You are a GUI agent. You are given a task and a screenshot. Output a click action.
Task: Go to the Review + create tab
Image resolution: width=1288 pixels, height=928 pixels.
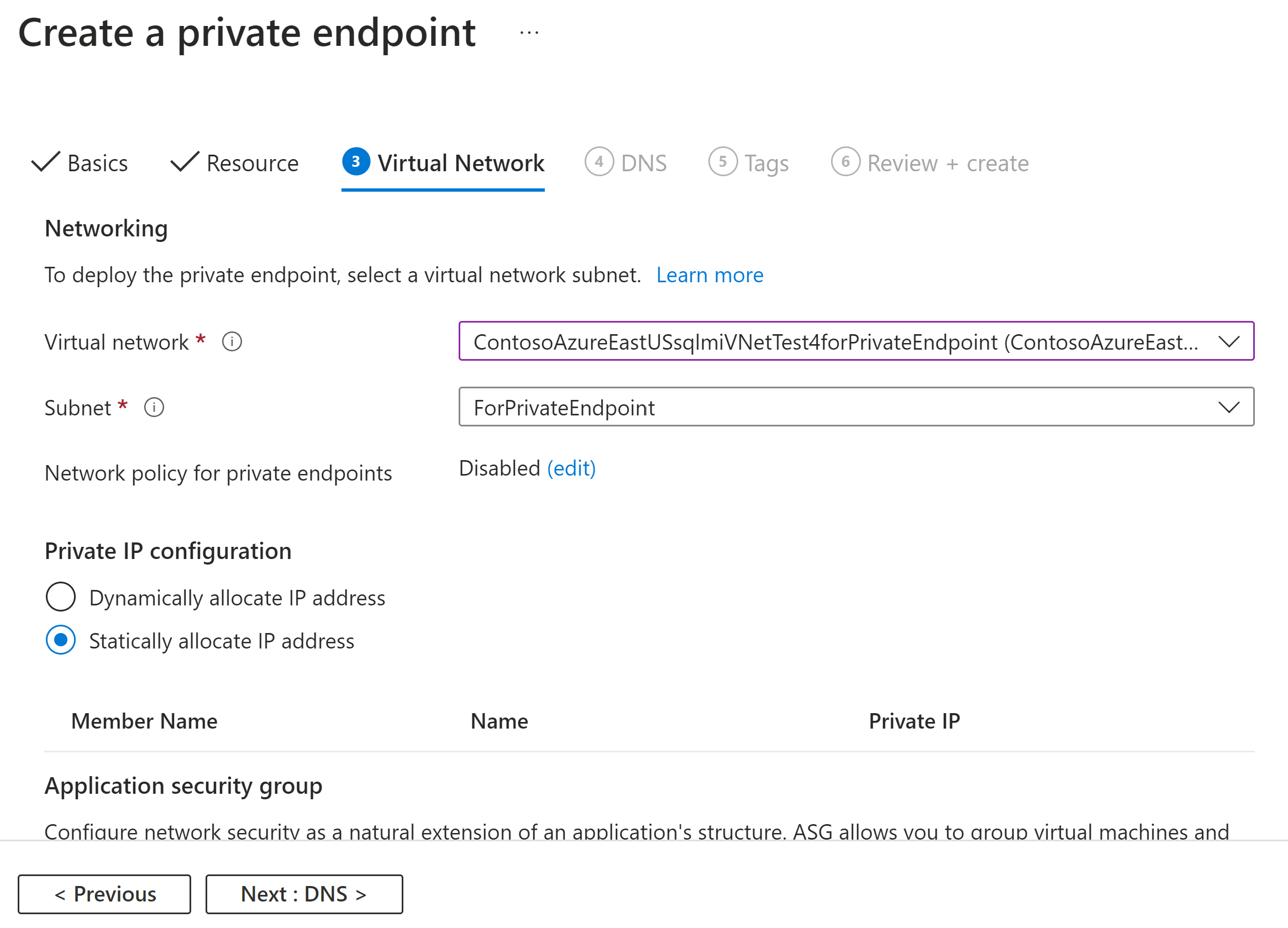(x=947, y=164)
